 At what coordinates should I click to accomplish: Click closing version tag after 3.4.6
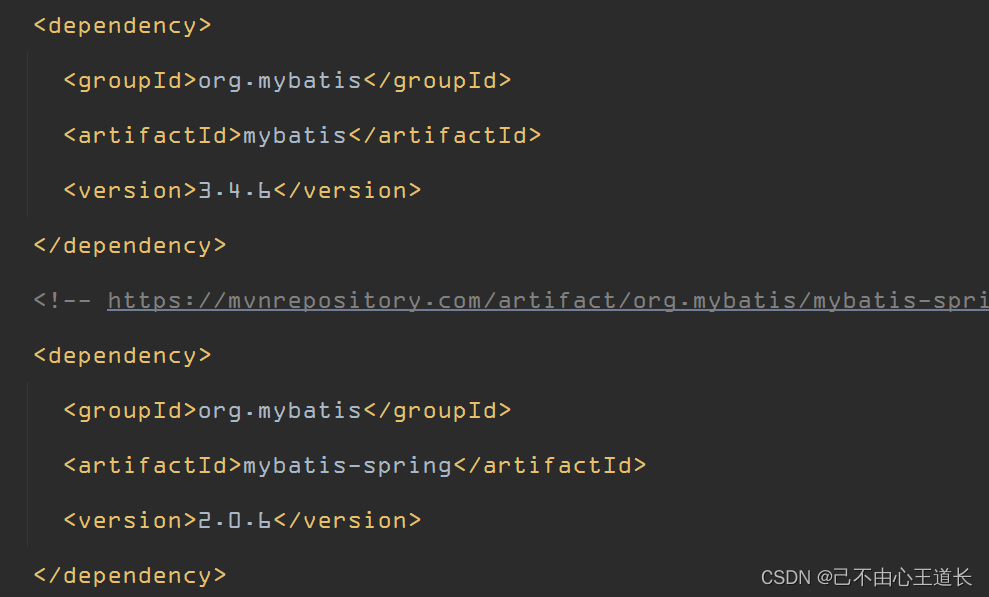(348, 190)
